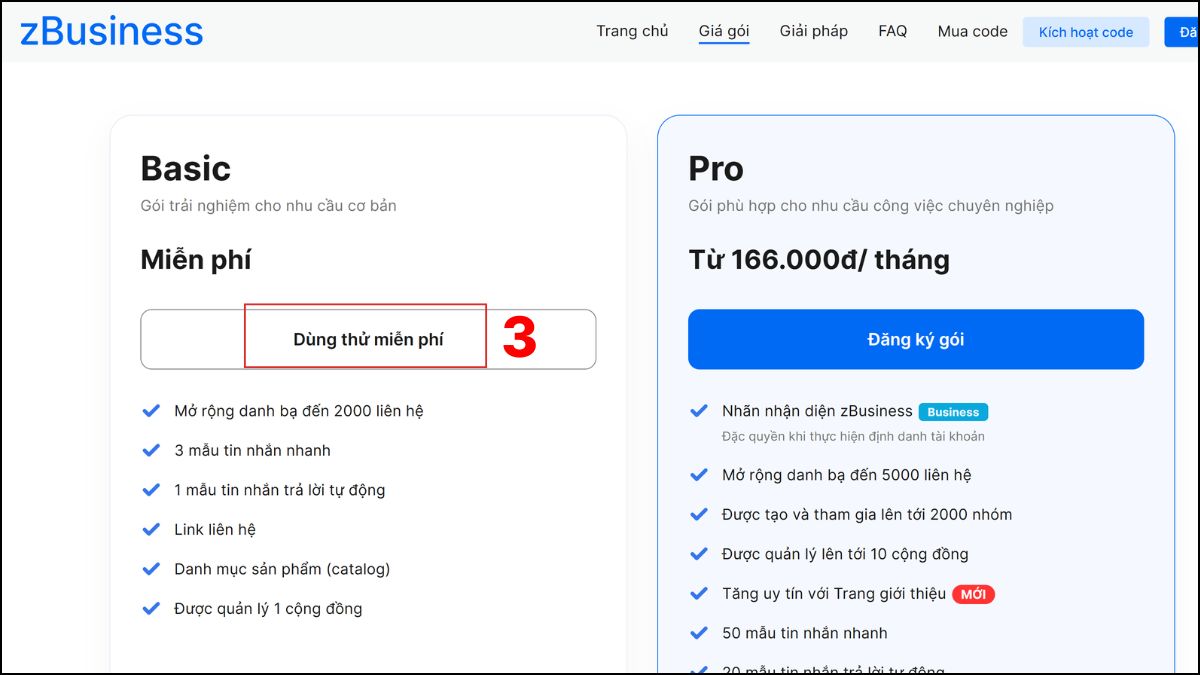Click "Dùng thử miễn phí" in the Basic plan

365,339
